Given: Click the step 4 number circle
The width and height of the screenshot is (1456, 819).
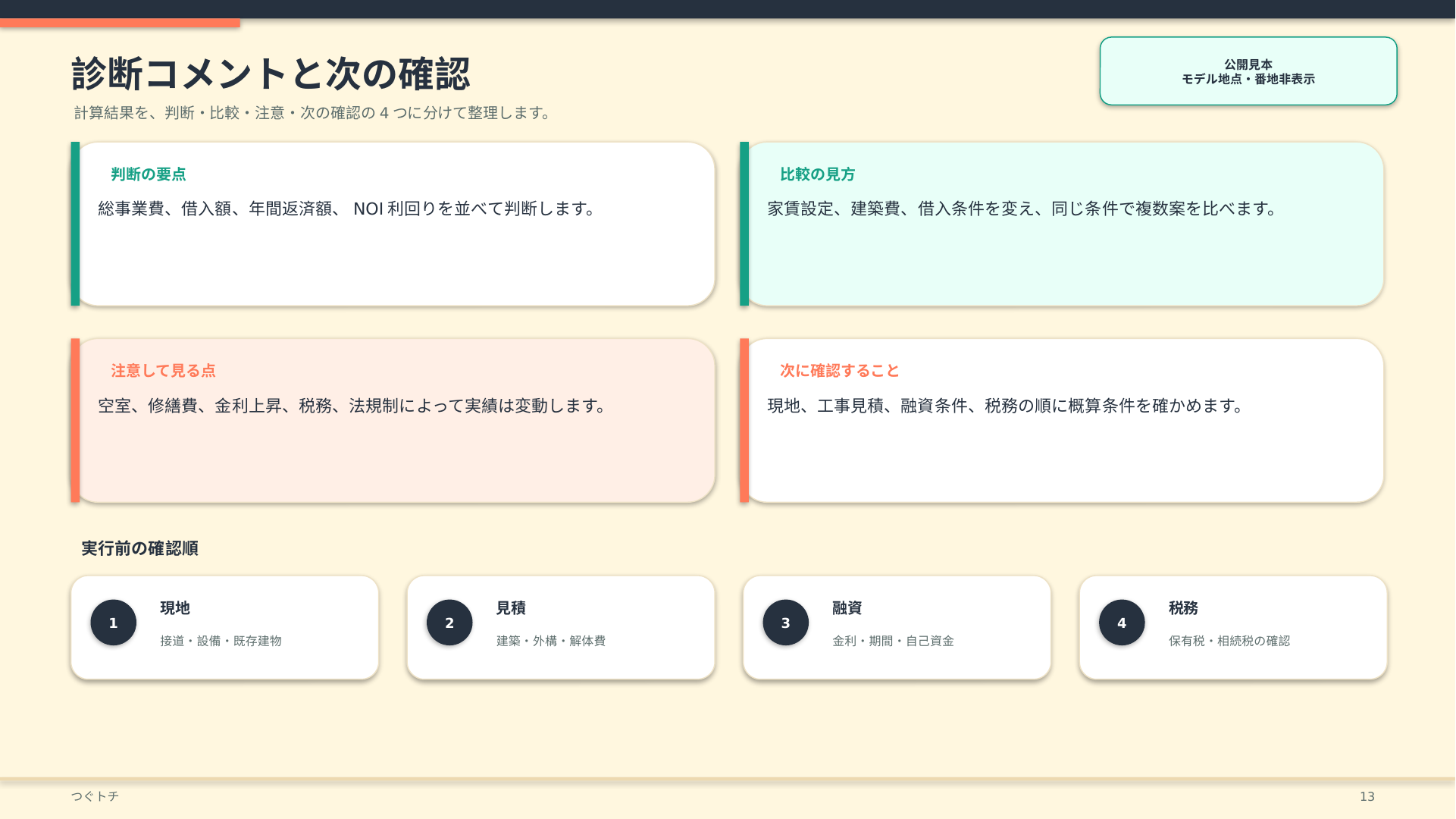Looking at the screenshot, I should tap(1122, 623).
